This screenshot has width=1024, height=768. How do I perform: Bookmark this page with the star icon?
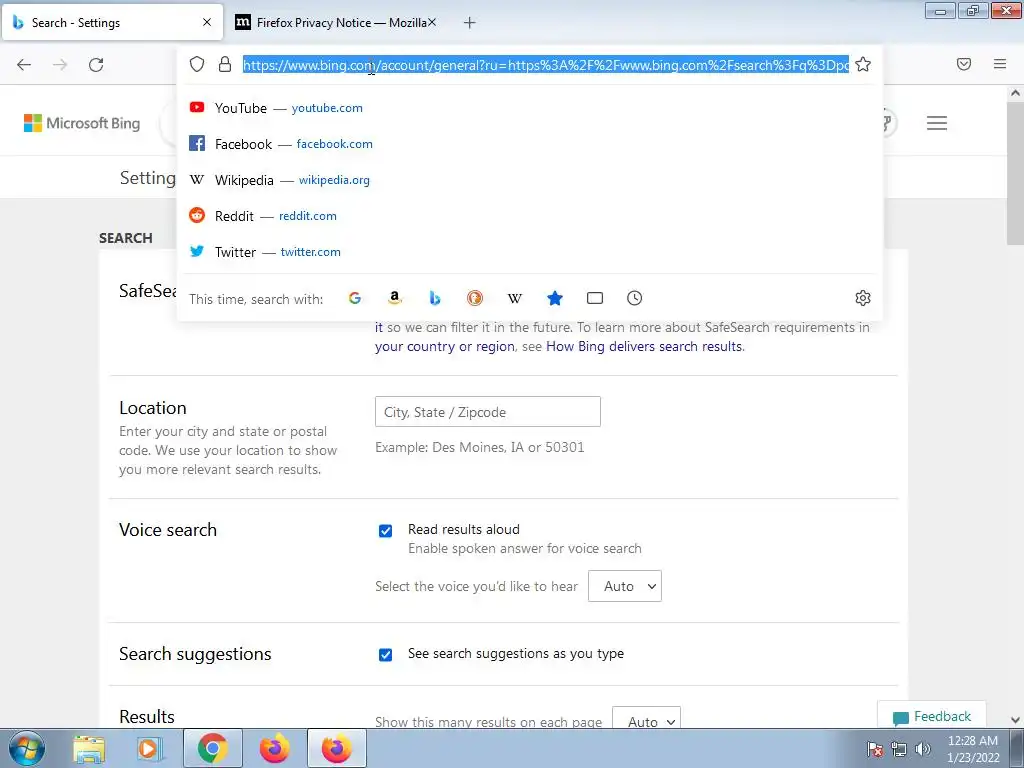pyautogui.click(x=863, y=64)
